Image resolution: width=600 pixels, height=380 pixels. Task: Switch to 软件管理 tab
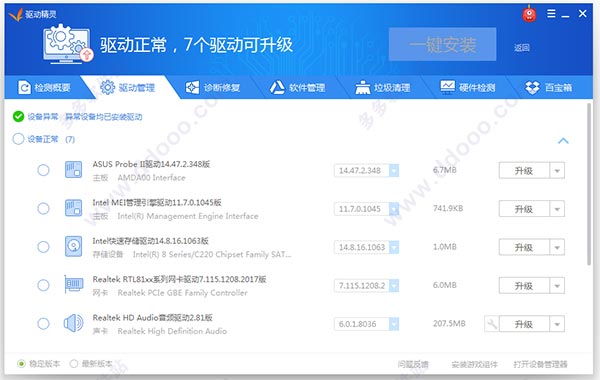[297, 88]
